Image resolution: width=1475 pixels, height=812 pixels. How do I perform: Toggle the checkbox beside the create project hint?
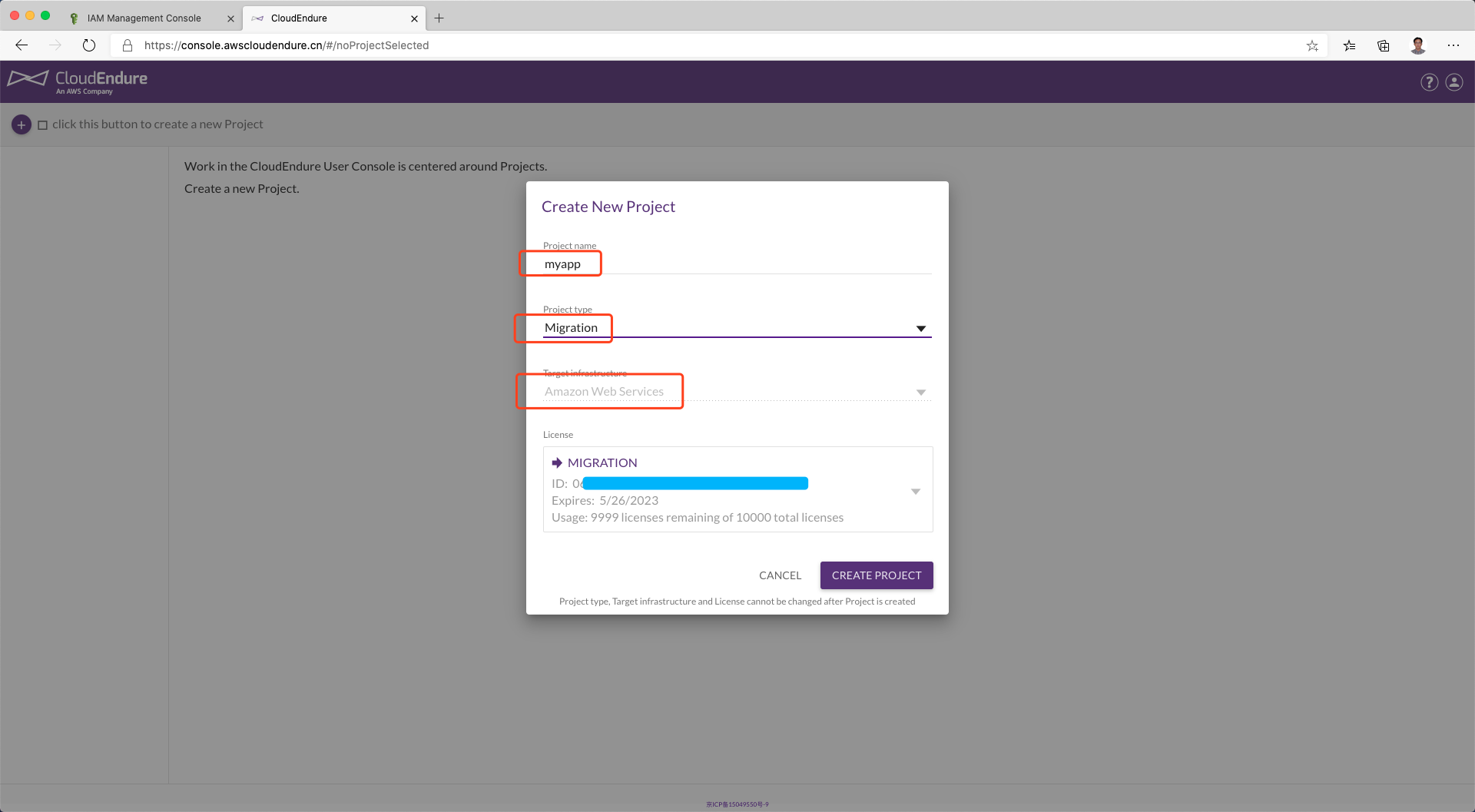point(43,125)
